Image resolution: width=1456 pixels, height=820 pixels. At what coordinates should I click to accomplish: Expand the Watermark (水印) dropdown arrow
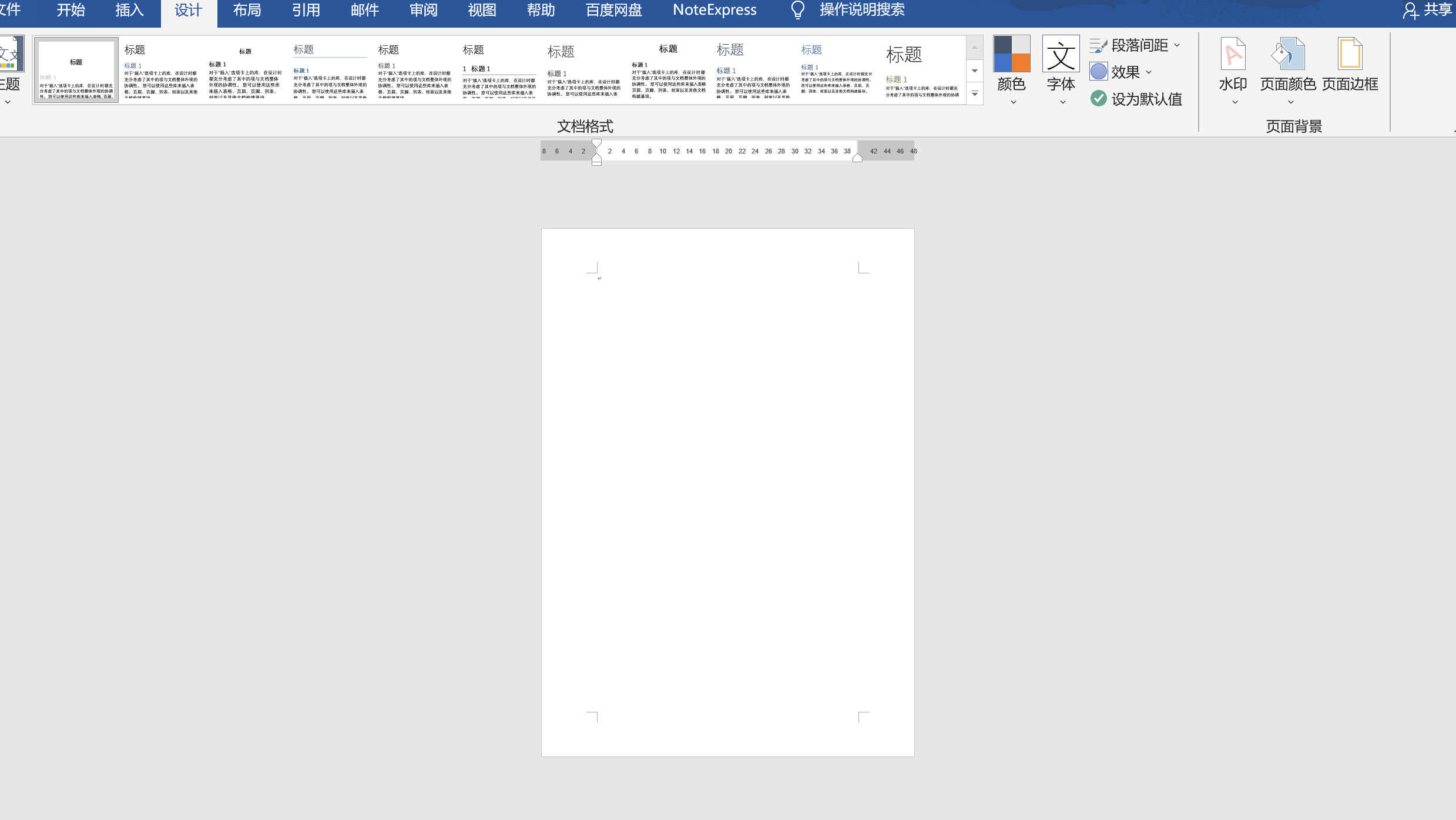1234,102
